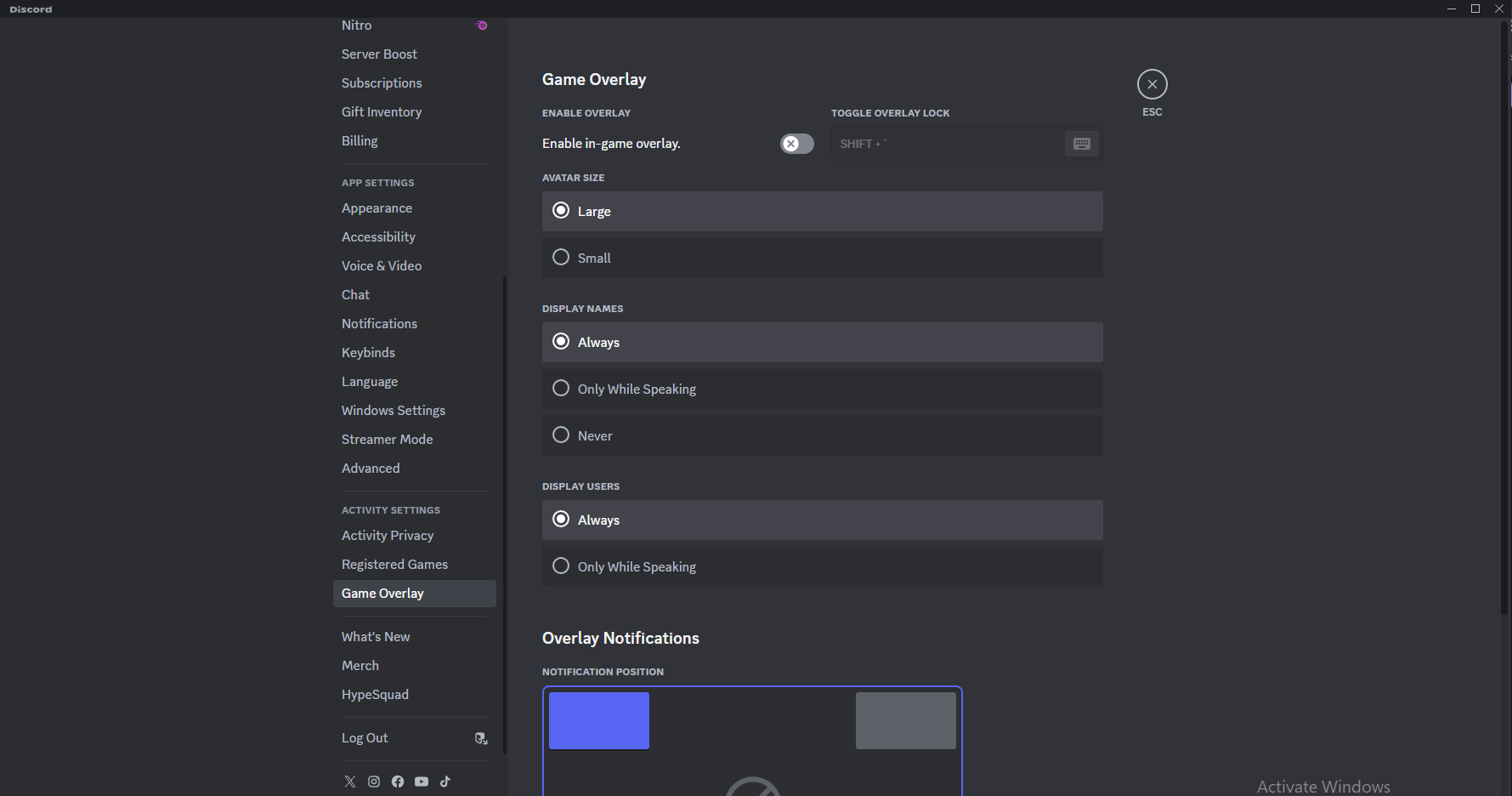The height and width of the screenshot is (796, 1512).
Task: Click the X (Twitter) social icon
Action: click(x=350, y=782)
